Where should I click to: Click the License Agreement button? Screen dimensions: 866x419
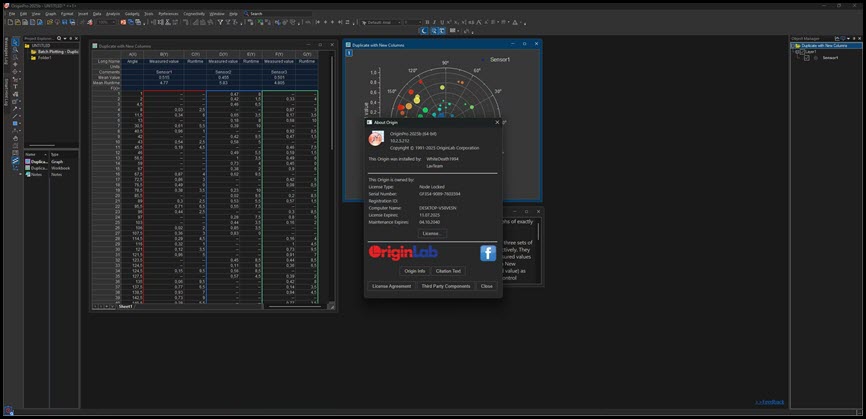pyautogui.click(x=392, y=286)
